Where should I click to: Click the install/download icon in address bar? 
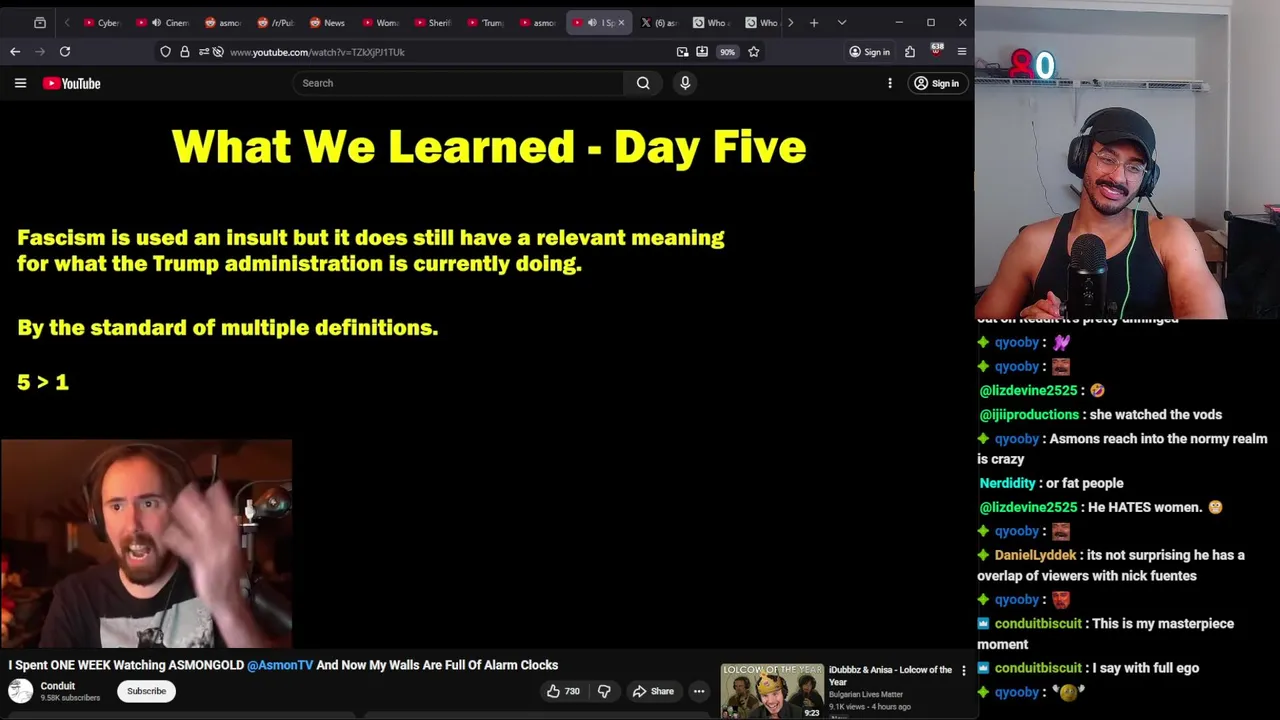(x=702, y=52)
